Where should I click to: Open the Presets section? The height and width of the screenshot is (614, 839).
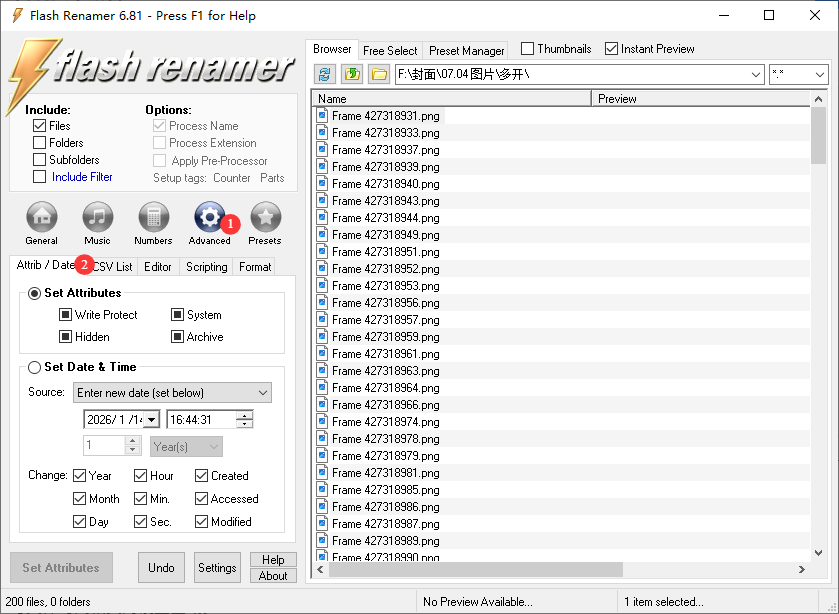265,217
